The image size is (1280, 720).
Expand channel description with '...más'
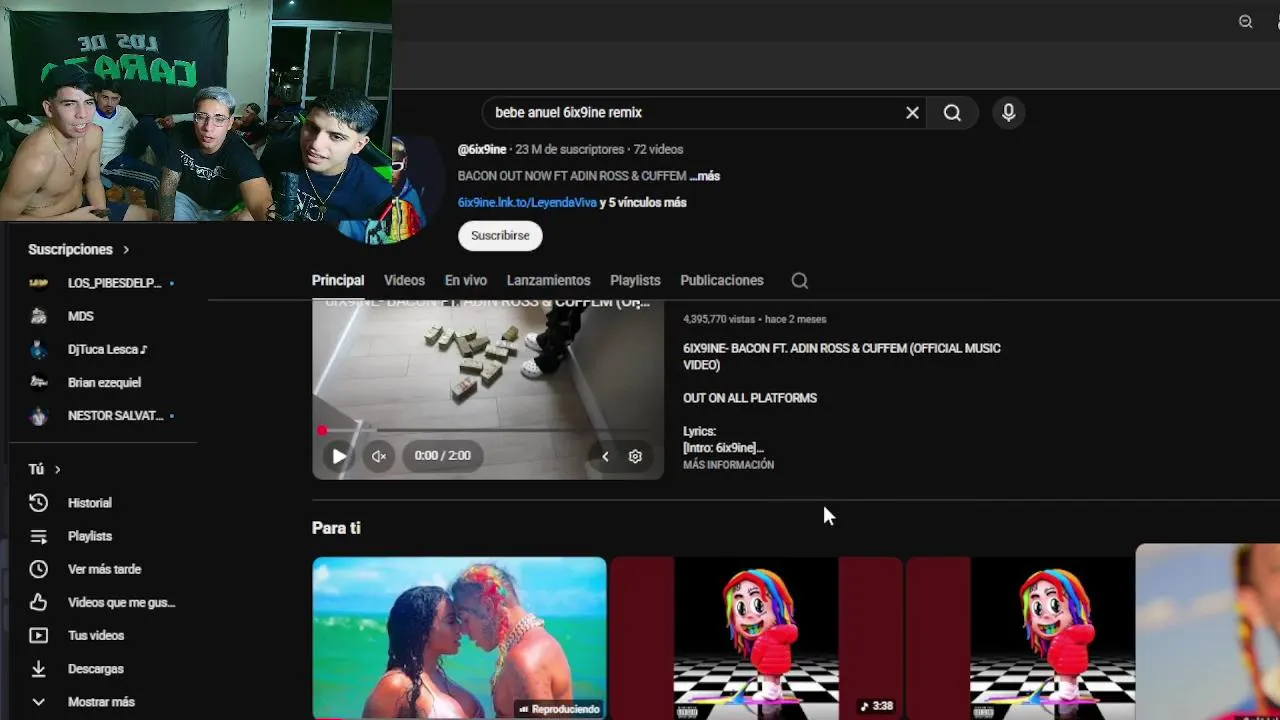(x=705, y=176)
